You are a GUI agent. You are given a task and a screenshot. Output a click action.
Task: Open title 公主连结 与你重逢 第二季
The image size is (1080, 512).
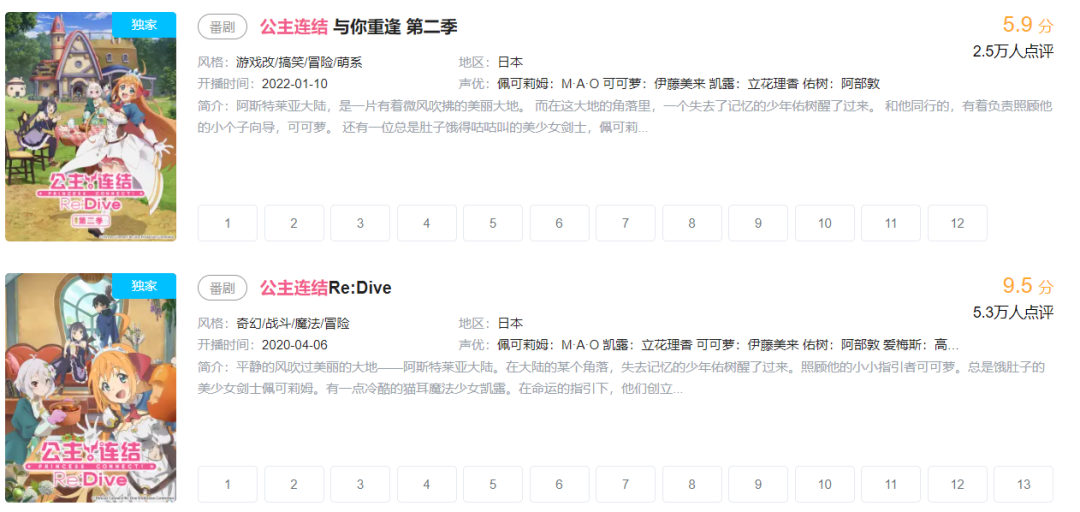[358, 27]
